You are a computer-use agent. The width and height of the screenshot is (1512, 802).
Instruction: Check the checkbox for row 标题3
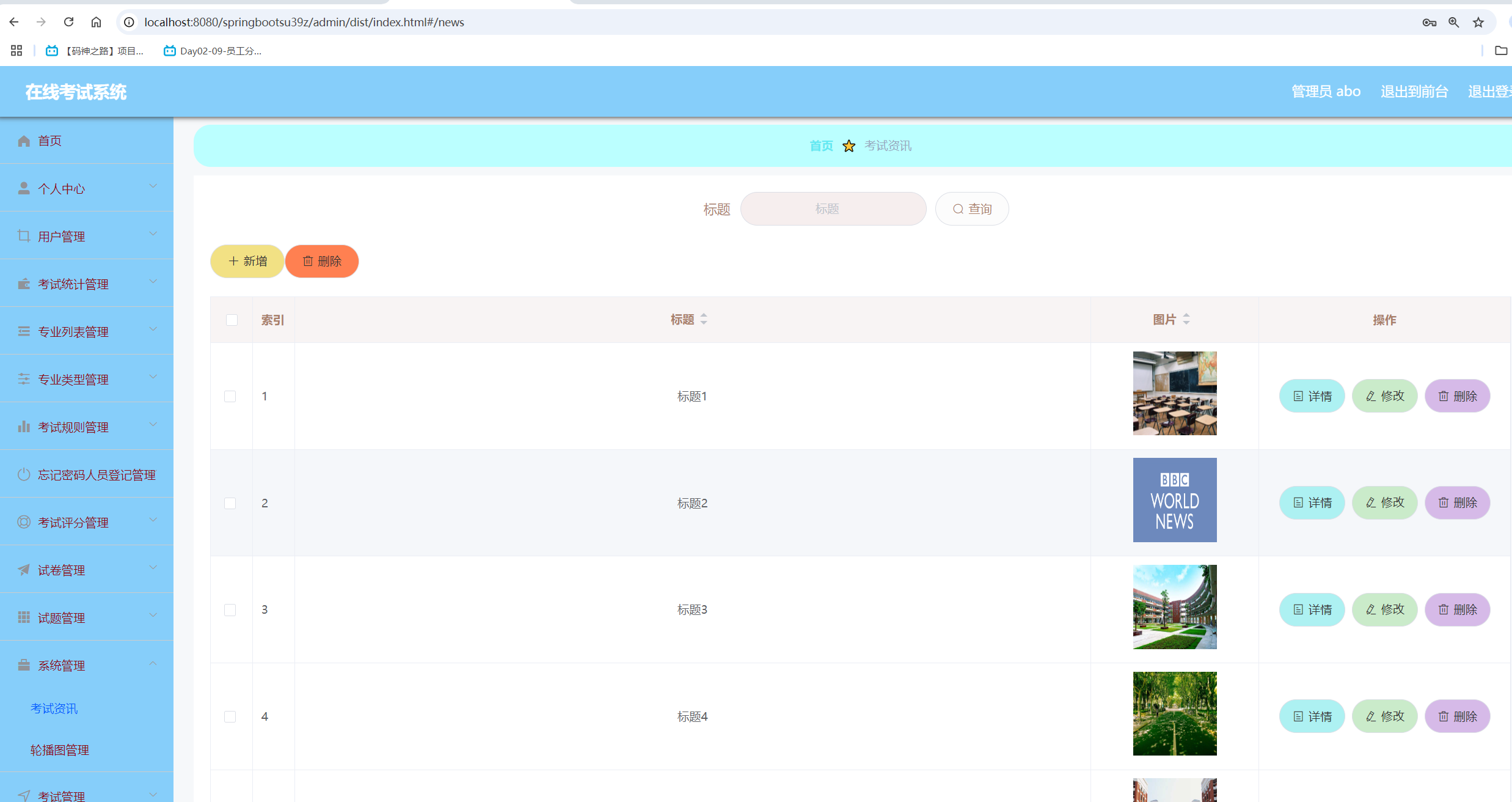pos(230,609)
